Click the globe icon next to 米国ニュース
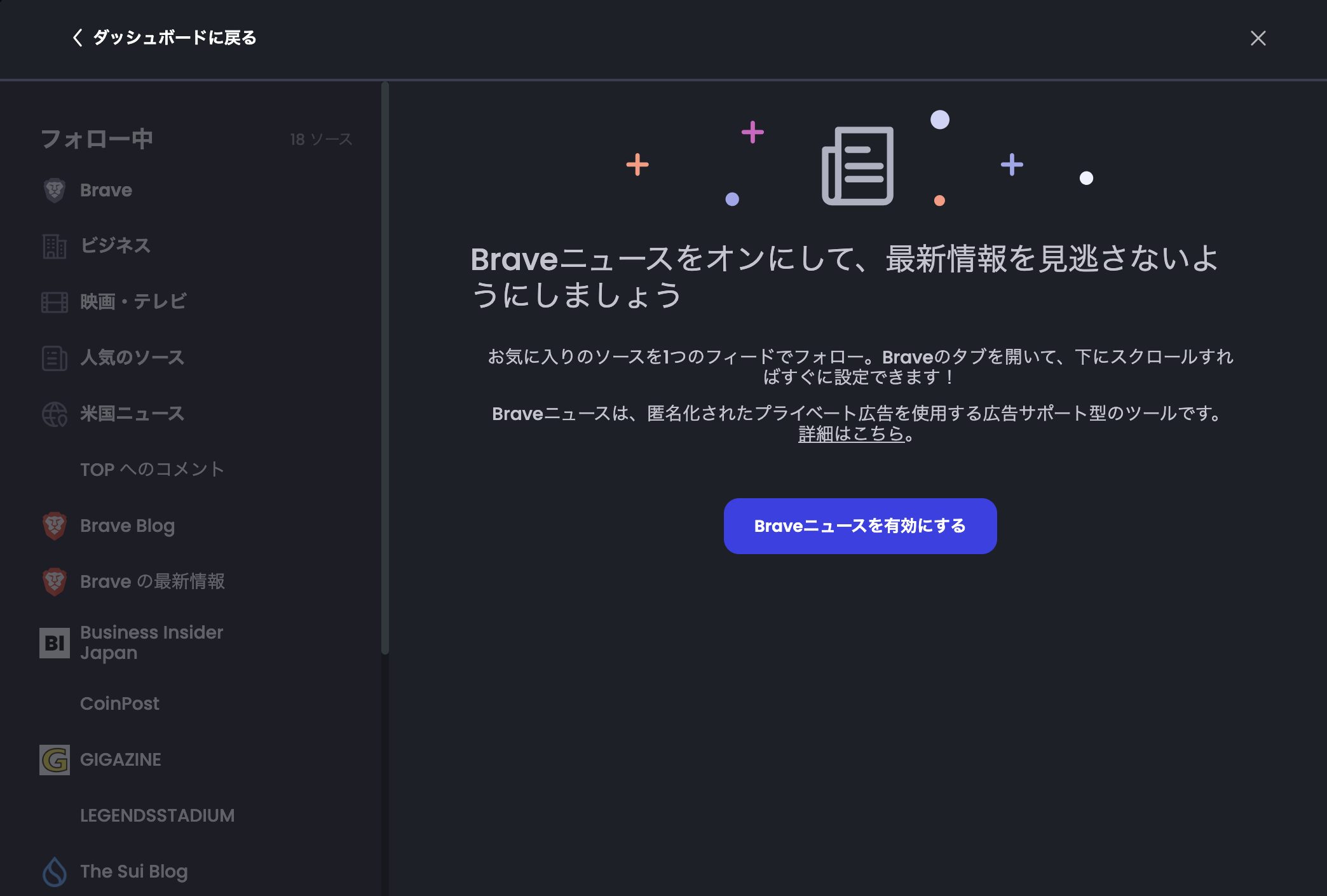The width and height of the screenshot is (1327, 896). (55, 414)
